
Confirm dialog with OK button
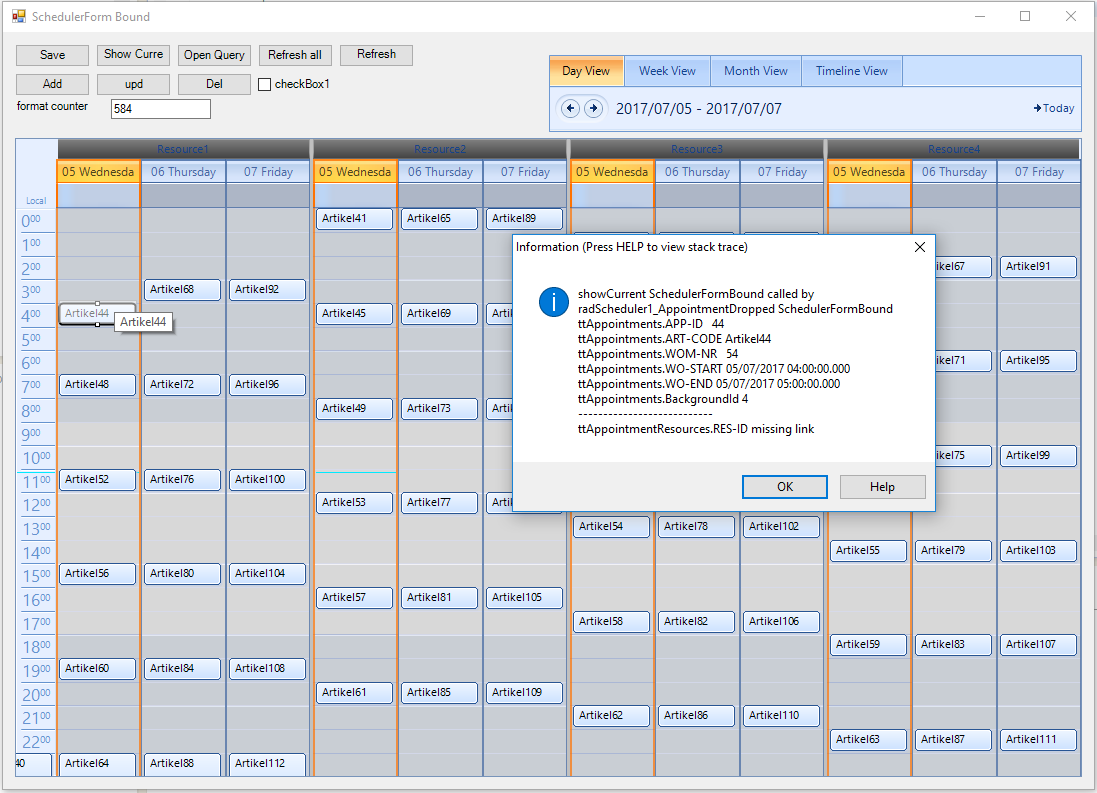[785, 487]
